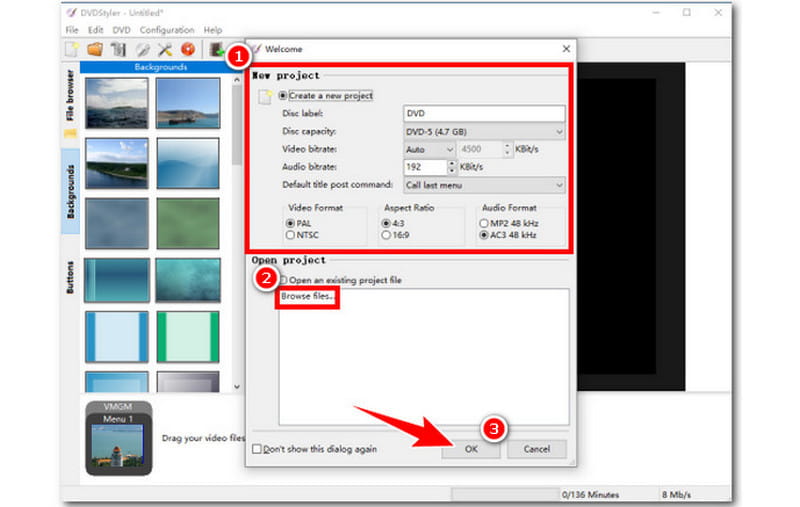Open the Edit menu
The height and width of the screenshot is (507, 800).
[x=95, y=30]
